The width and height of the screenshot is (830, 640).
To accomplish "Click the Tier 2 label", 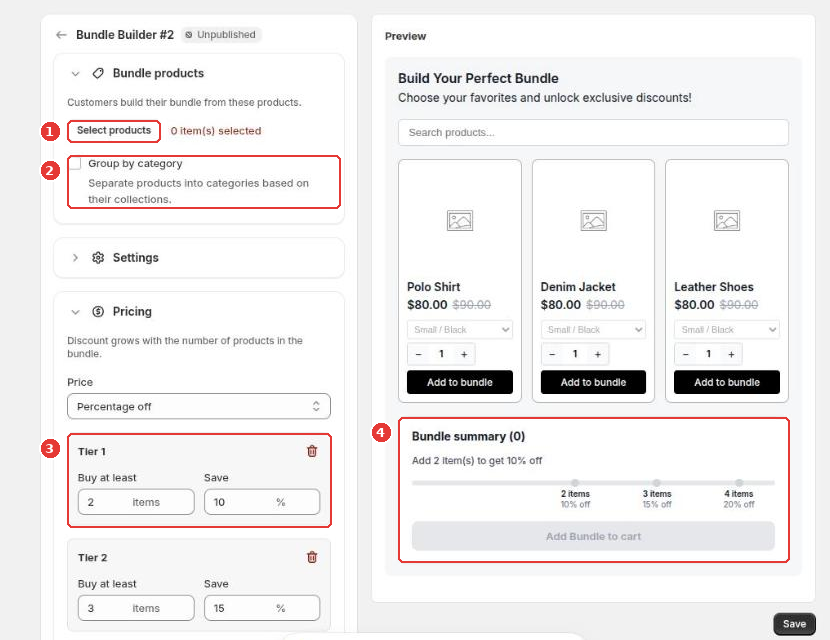I will point(92,557).
